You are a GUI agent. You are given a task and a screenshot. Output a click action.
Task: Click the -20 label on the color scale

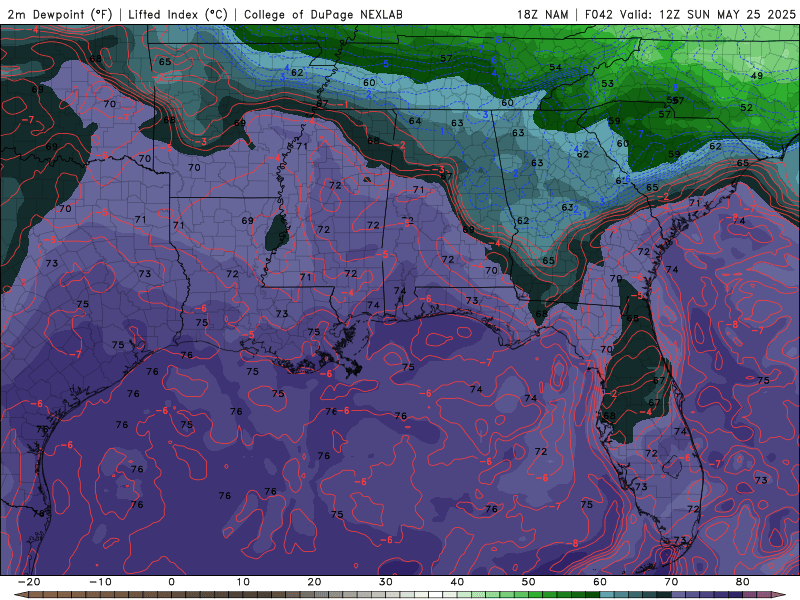pyautogui.click(x=29, y=582)
